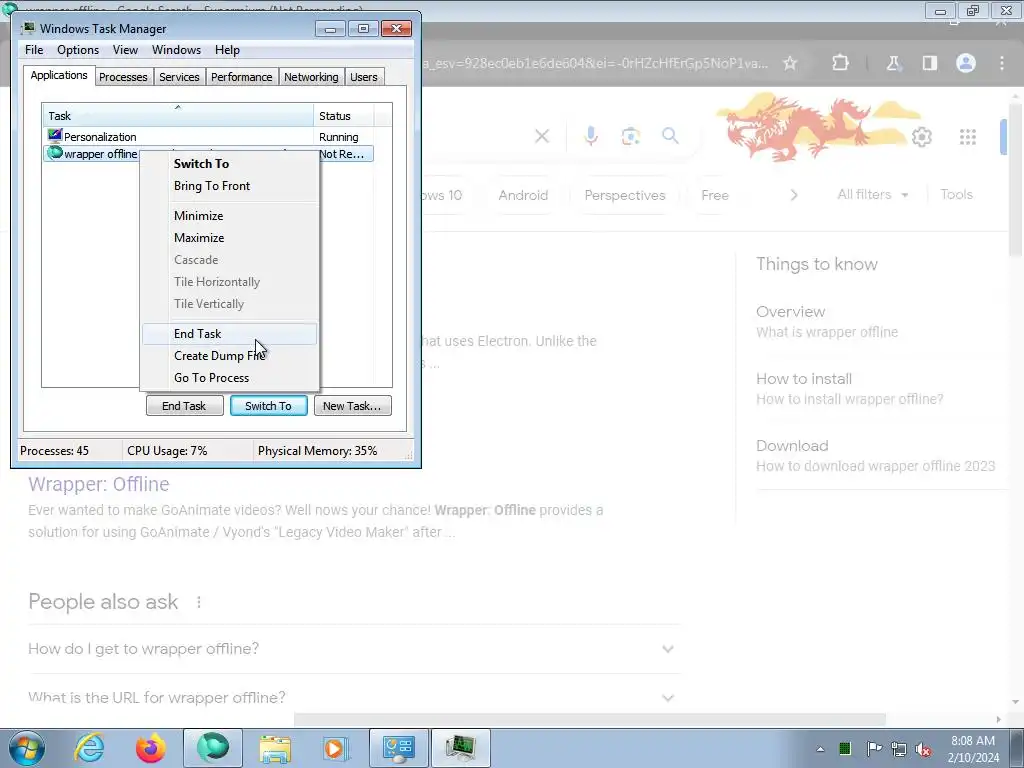Switch to Supermium browser on taskbar
Screen dimensions: 1024x768
click(213, 748)
